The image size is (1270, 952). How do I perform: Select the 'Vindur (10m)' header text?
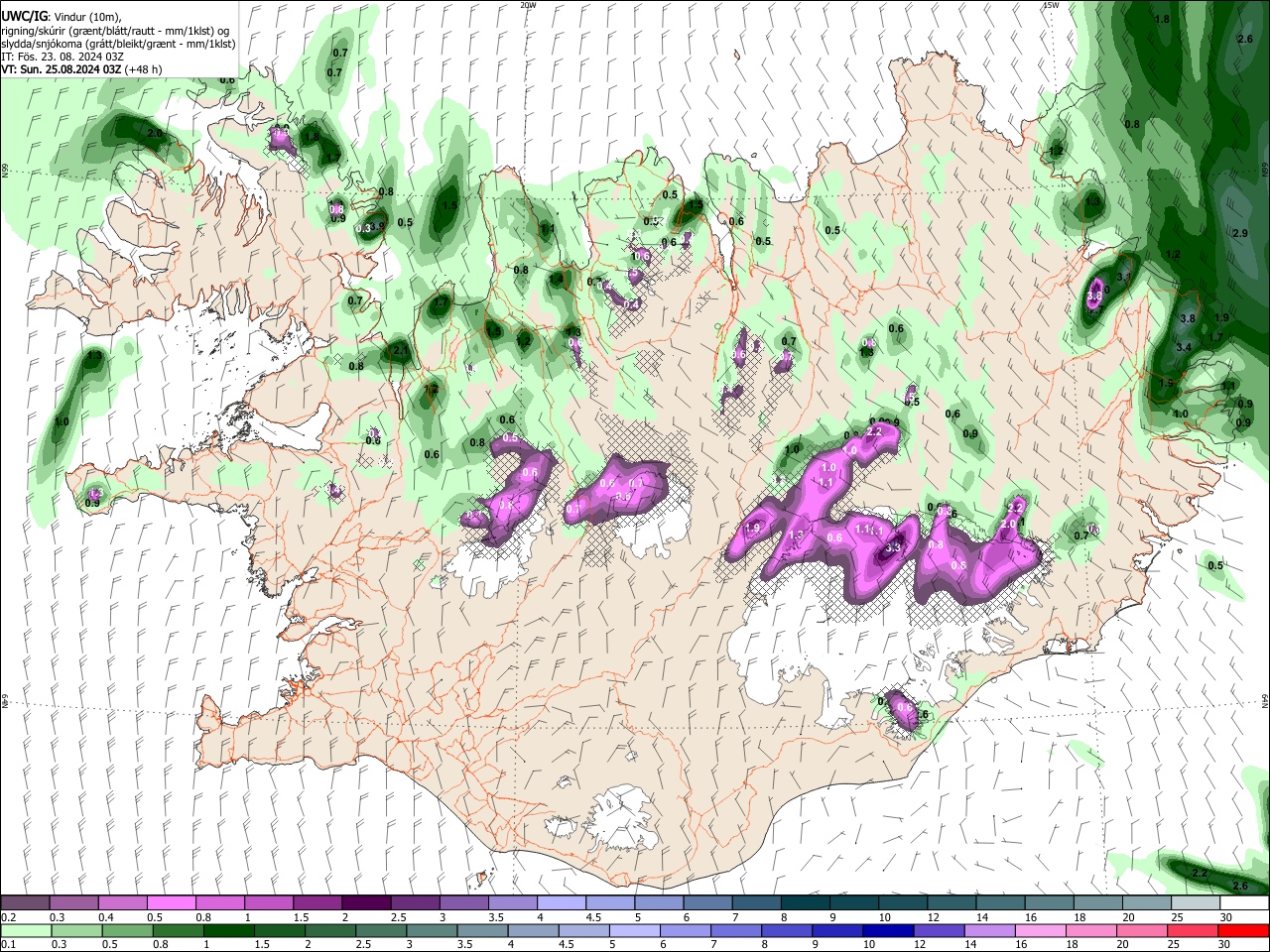pos(88,17)
